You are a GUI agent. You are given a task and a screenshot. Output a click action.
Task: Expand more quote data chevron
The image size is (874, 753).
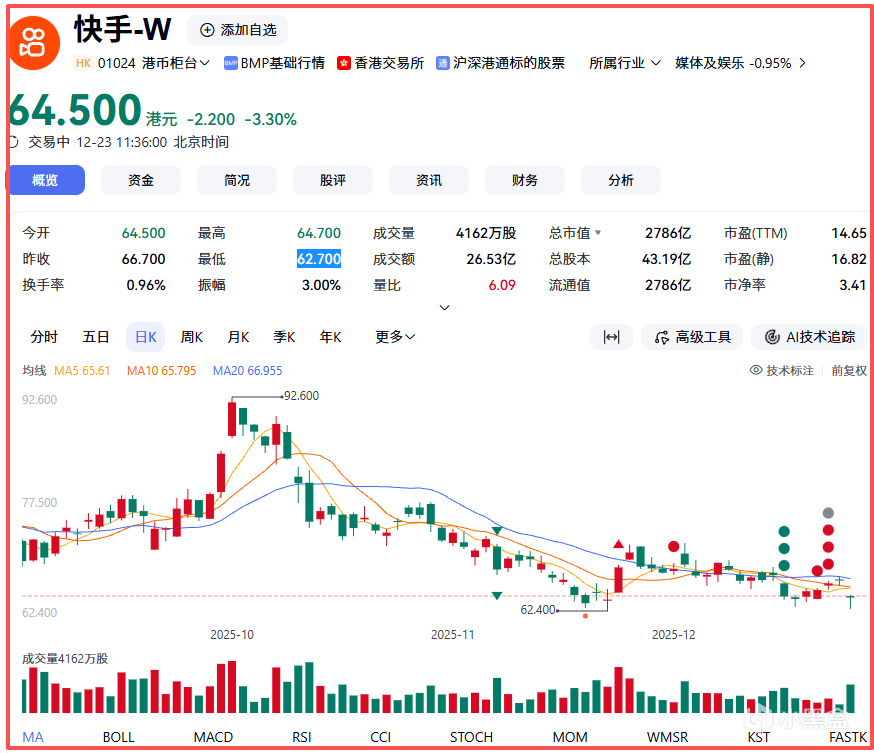[x=444, y=308]
